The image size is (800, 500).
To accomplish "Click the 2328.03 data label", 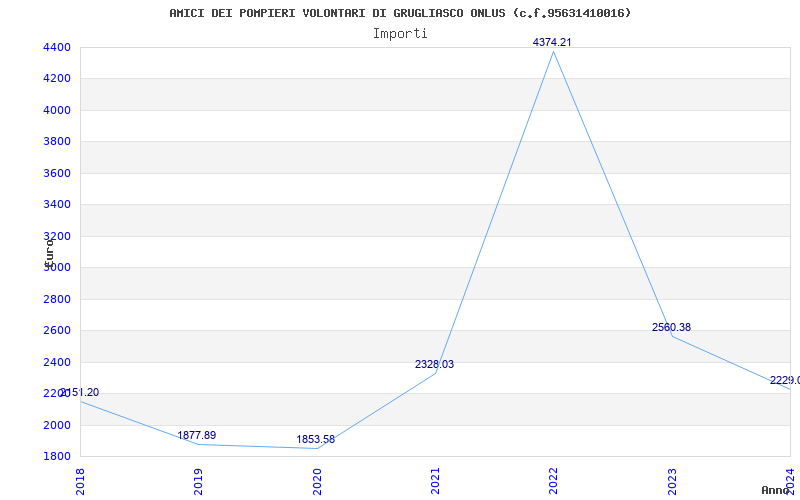I will (x=434, y=365).
